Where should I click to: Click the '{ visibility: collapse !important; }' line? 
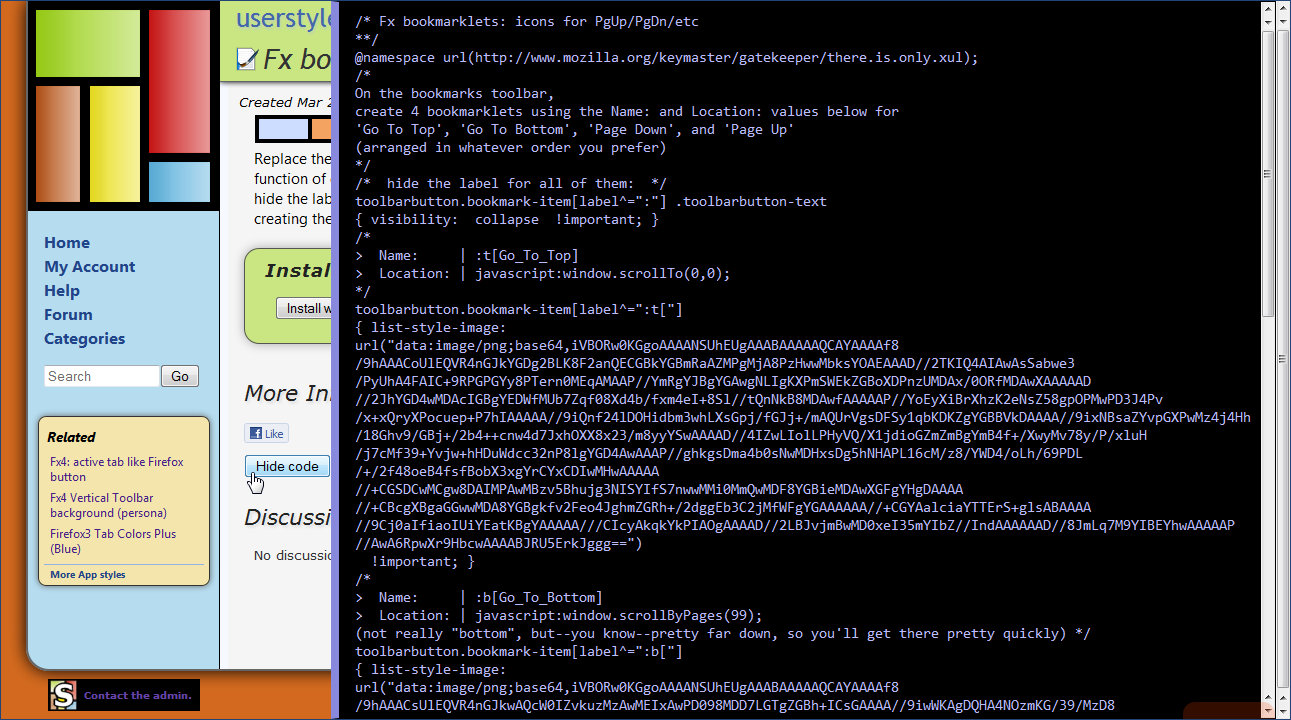[x=507, y=219]
